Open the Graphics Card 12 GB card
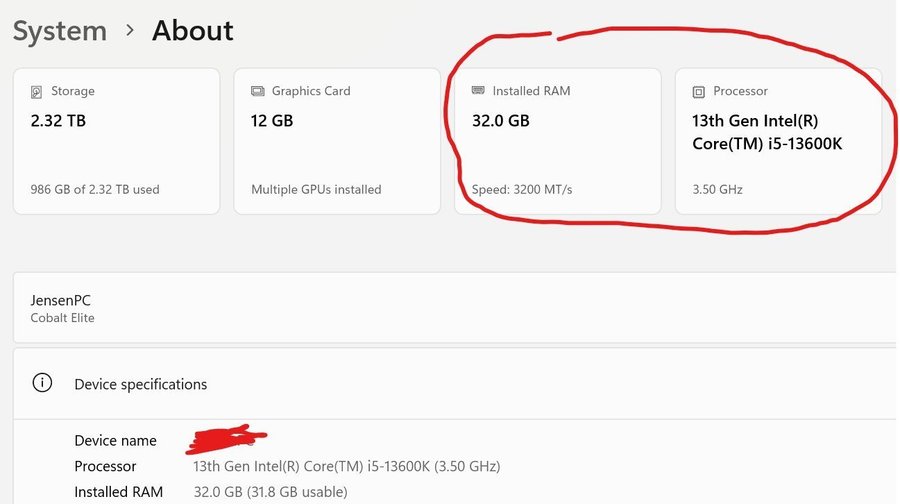 [337, 141]
